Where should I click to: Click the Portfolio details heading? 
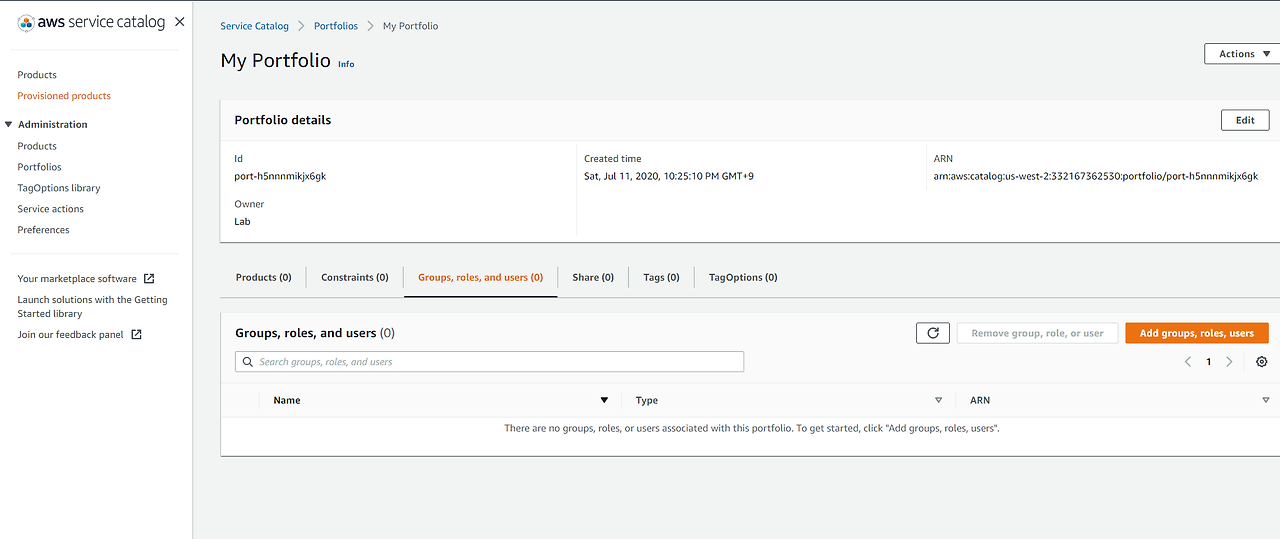click(283, 120)
